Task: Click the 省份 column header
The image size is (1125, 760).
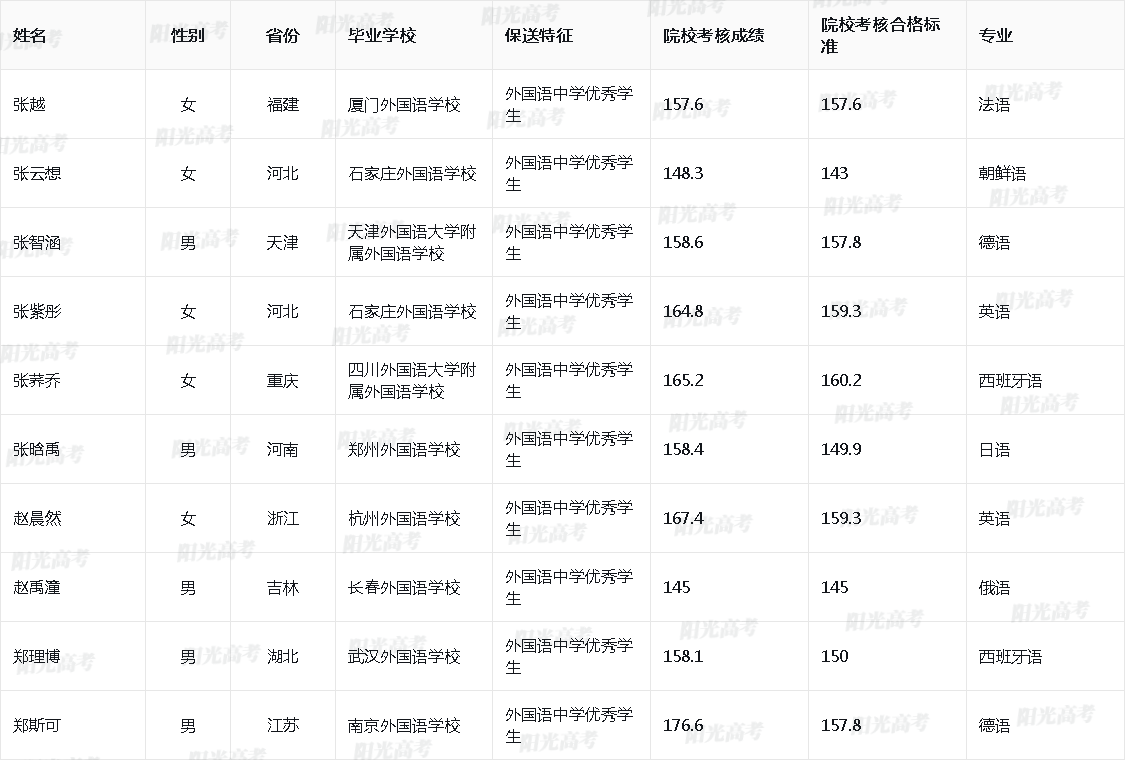Action: tap(282, 36)
